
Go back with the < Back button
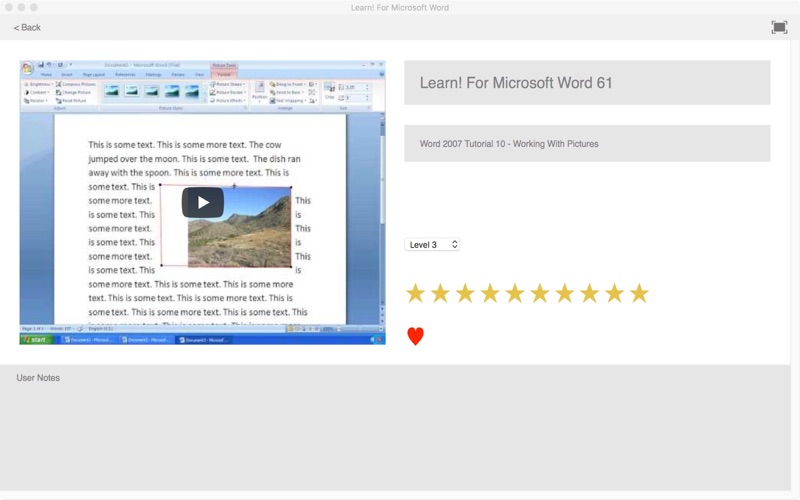tap(27, 28)
